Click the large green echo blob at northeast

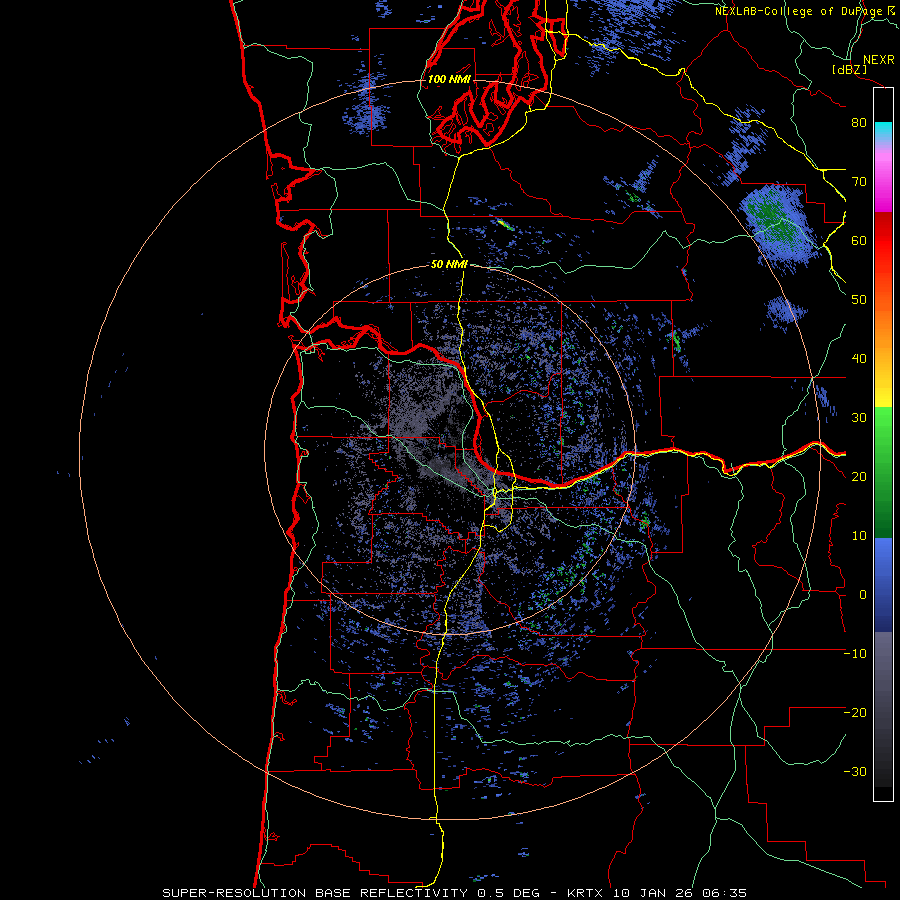781,224
